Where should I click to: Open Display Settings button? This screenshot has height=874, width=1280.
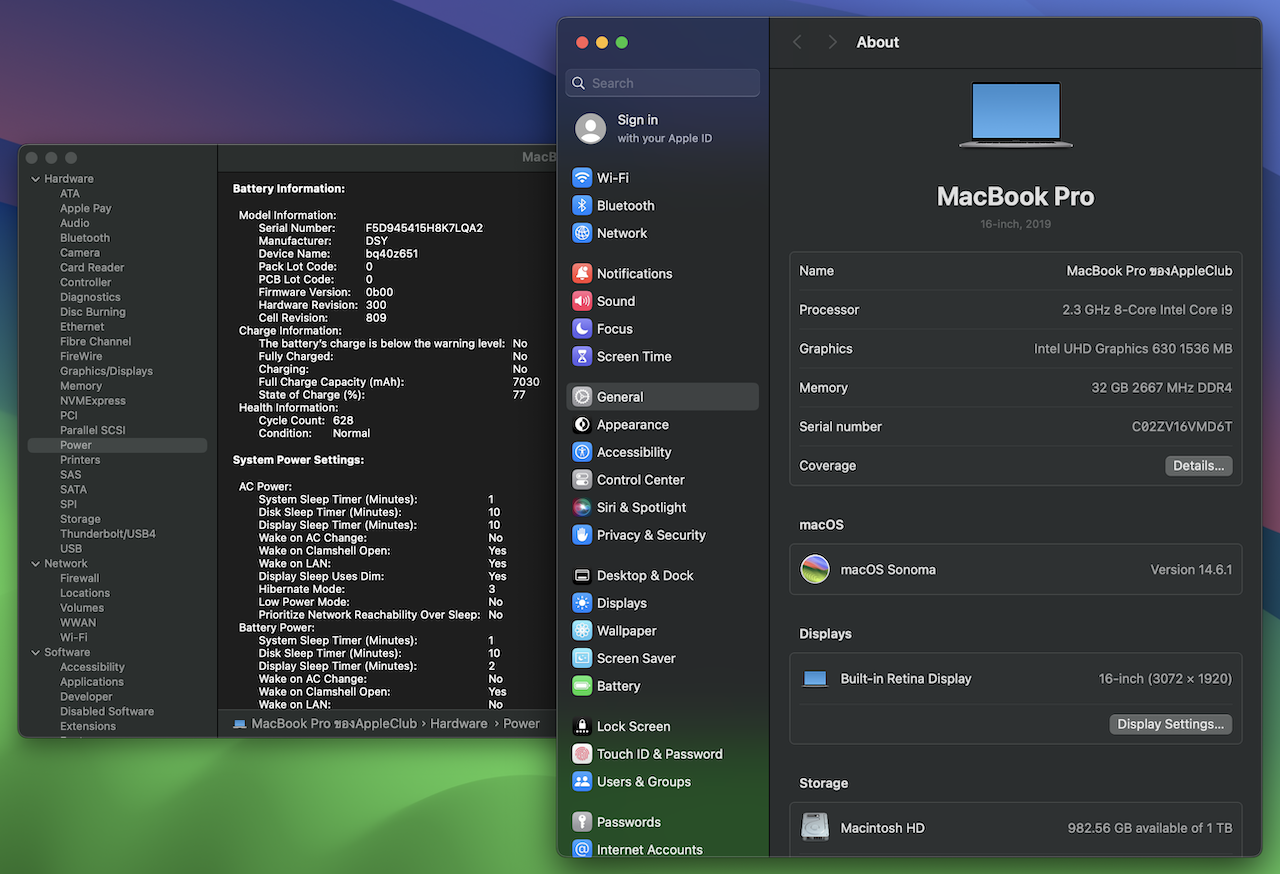(1170, 724)
